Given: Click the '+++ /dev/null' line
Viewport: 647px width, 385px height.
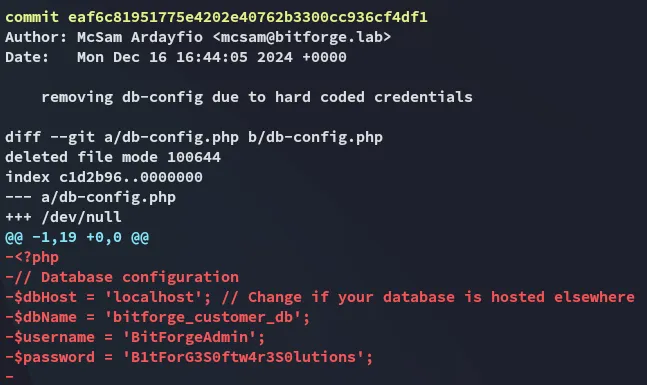Looking at the screenshot, I should pyautogui.click(x=63, y=217).
